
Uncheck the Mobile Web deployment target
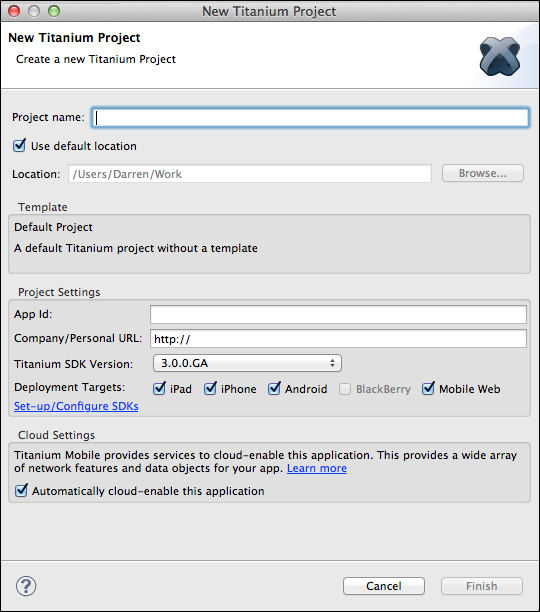coord(428,388)
